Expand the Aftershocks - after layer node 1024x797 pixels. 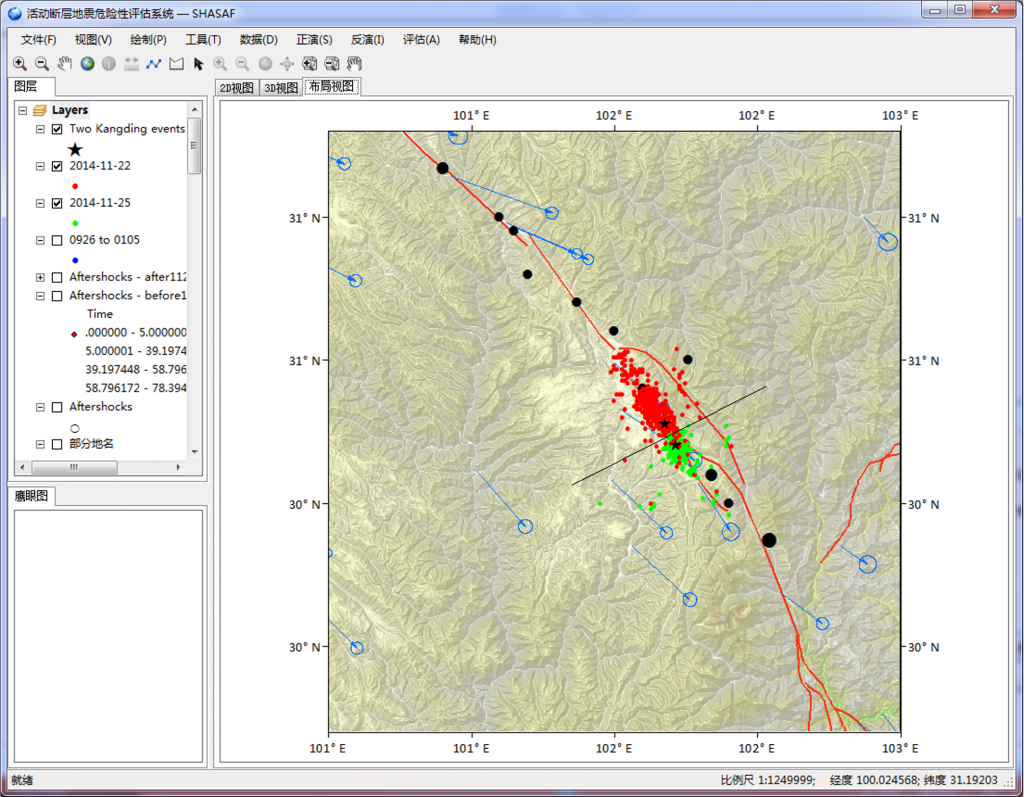coord(40,277)
